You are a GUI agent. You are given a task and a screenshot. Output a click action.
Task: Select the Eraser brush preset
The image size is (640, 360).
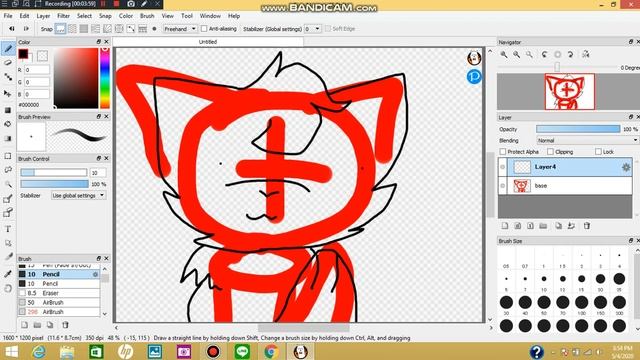pyautogui.click(x=59, y=293)
